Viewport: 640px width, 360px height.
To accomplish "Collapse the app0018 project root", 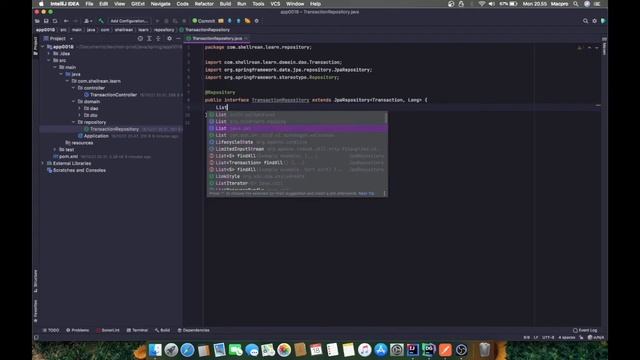I will tap(43, 47).
